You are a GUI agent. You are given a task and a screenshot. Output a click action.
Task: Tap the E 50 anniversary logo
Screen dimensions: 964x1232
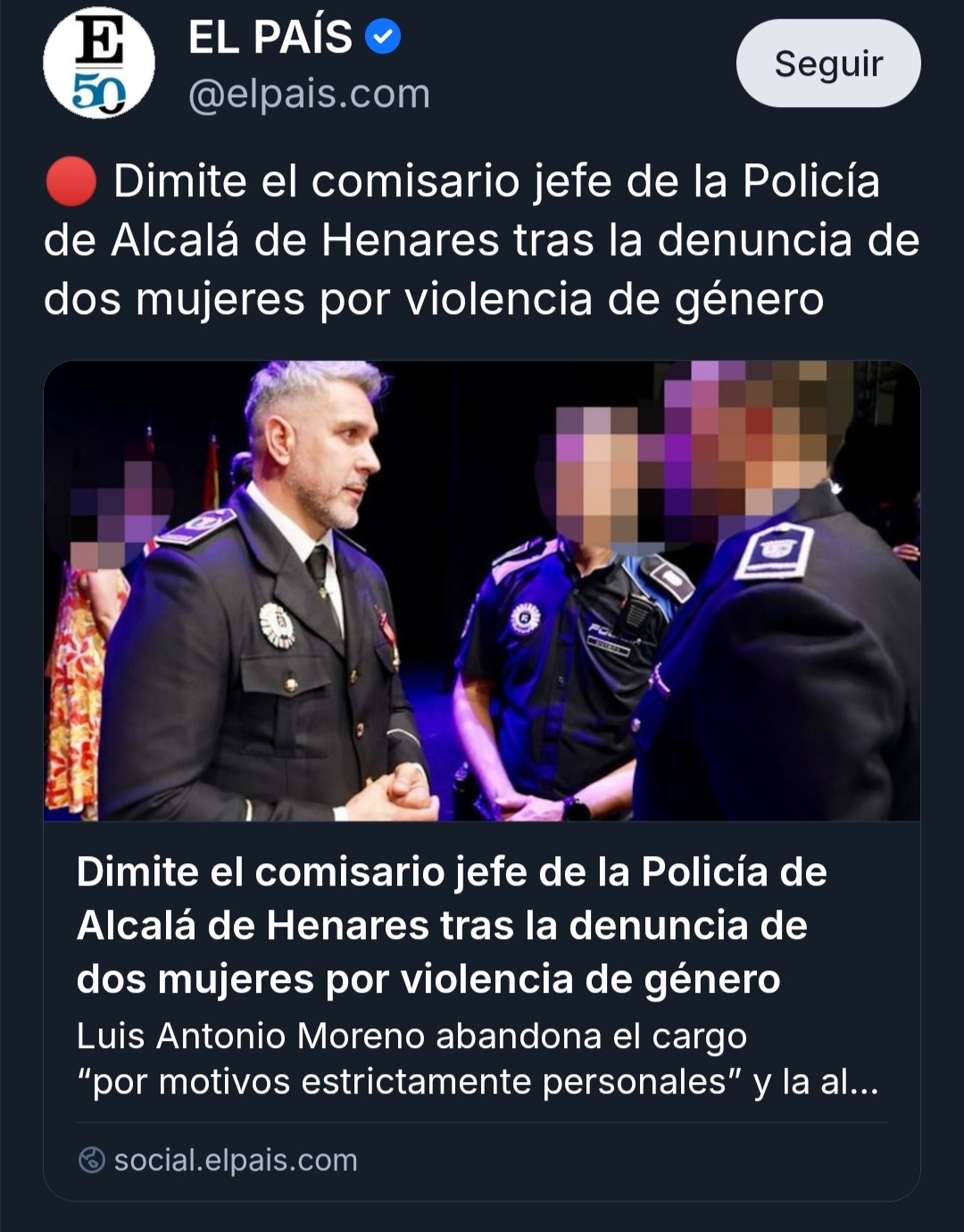coord(99,63)
